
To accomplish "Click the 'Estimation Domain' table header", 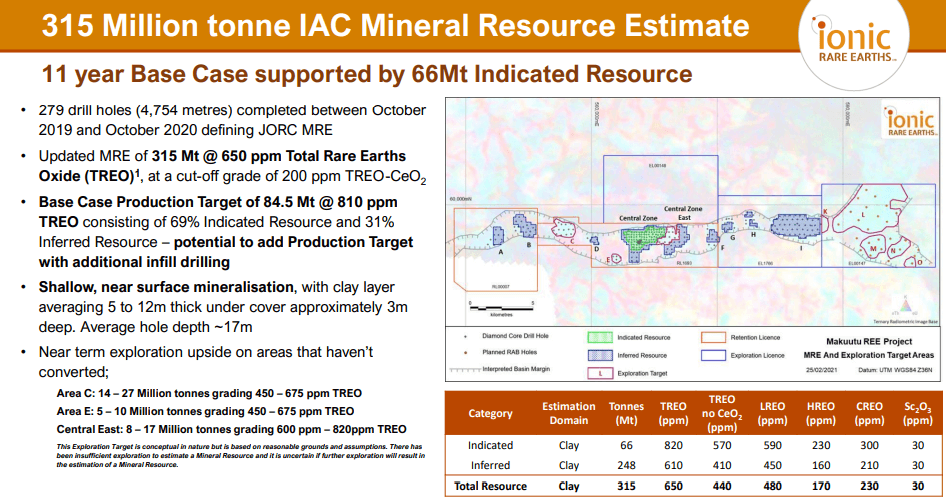I will click(568, 413).
